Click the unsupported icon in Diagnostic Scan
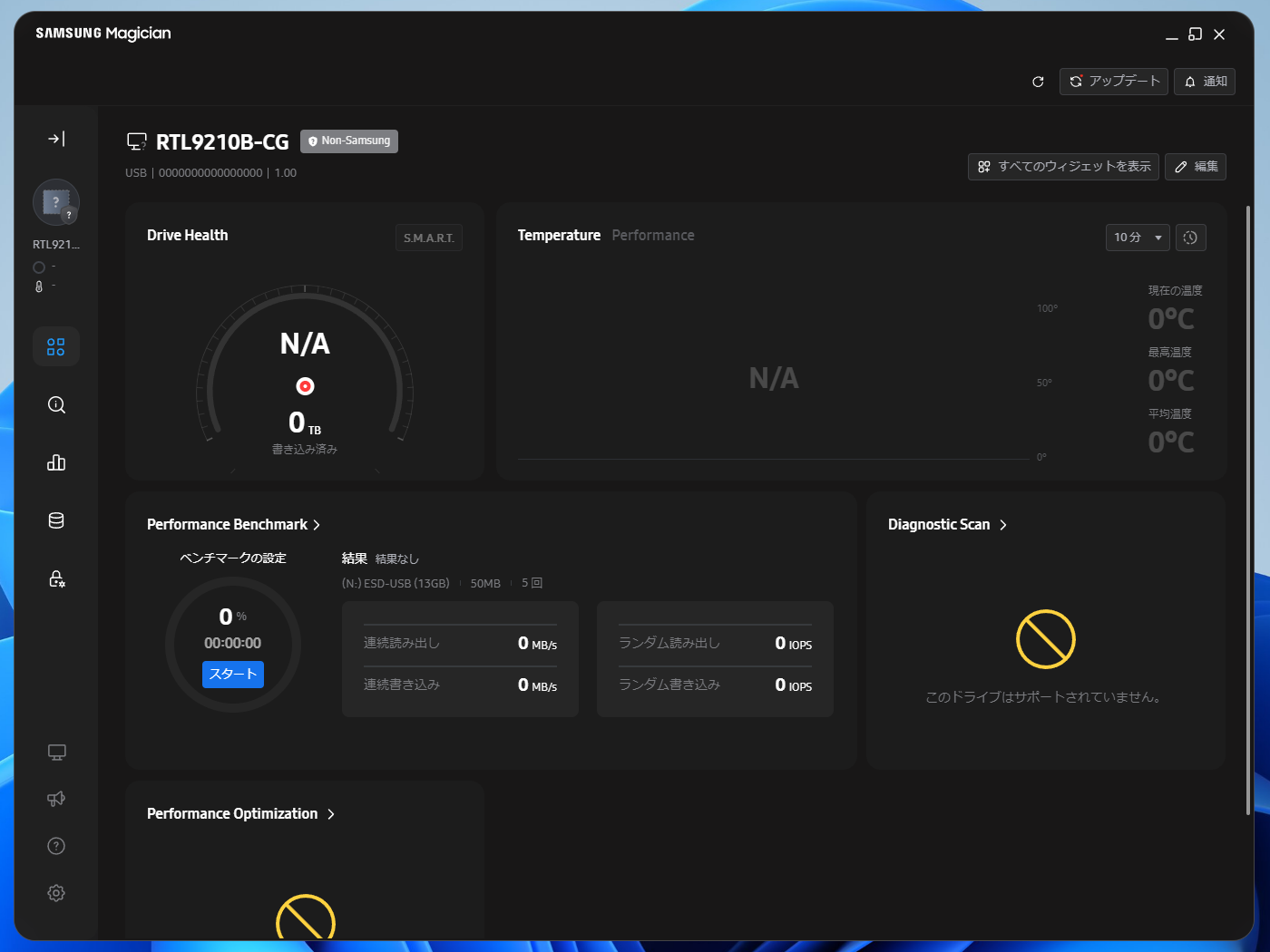Screen dimensions: 1270x952 tap(1046, 639)
